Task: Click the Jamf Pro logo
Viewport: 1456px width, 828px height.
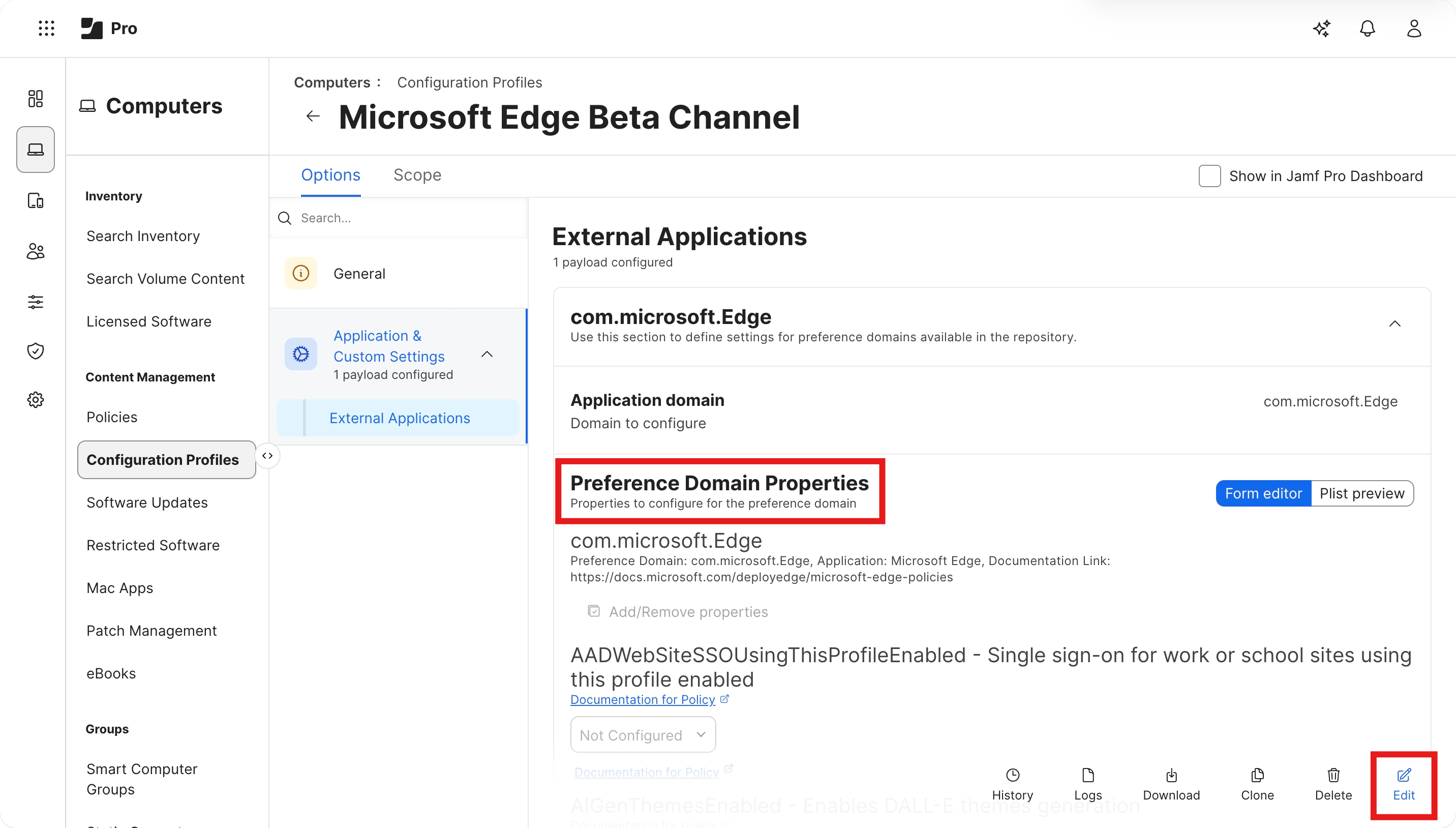Action: (92, 28)
